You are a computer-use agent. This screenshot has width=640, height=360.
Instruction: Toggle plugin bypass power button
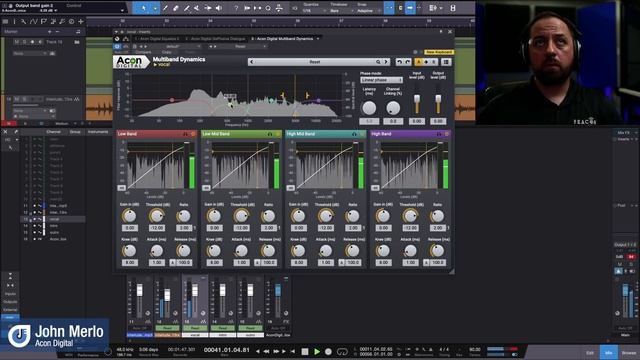pos(117,47)
